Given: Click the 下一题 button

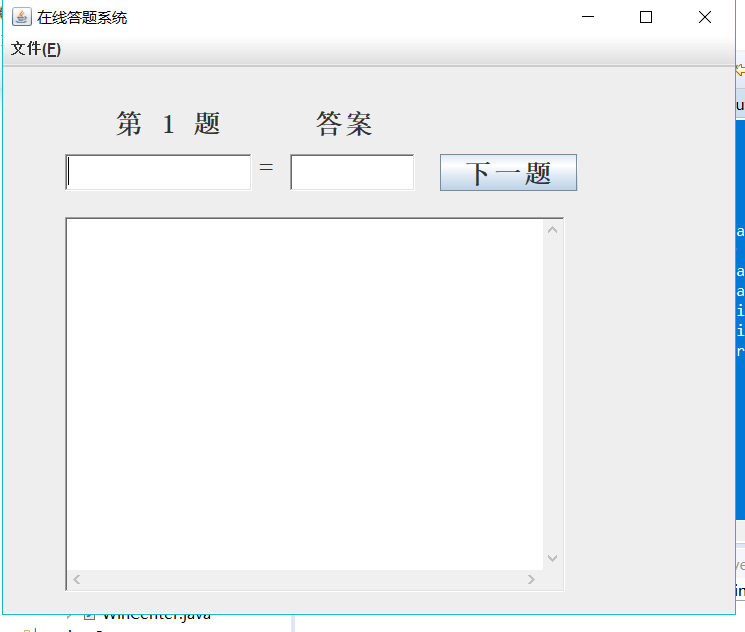Looking at the screenshot, I should (508, 172).
